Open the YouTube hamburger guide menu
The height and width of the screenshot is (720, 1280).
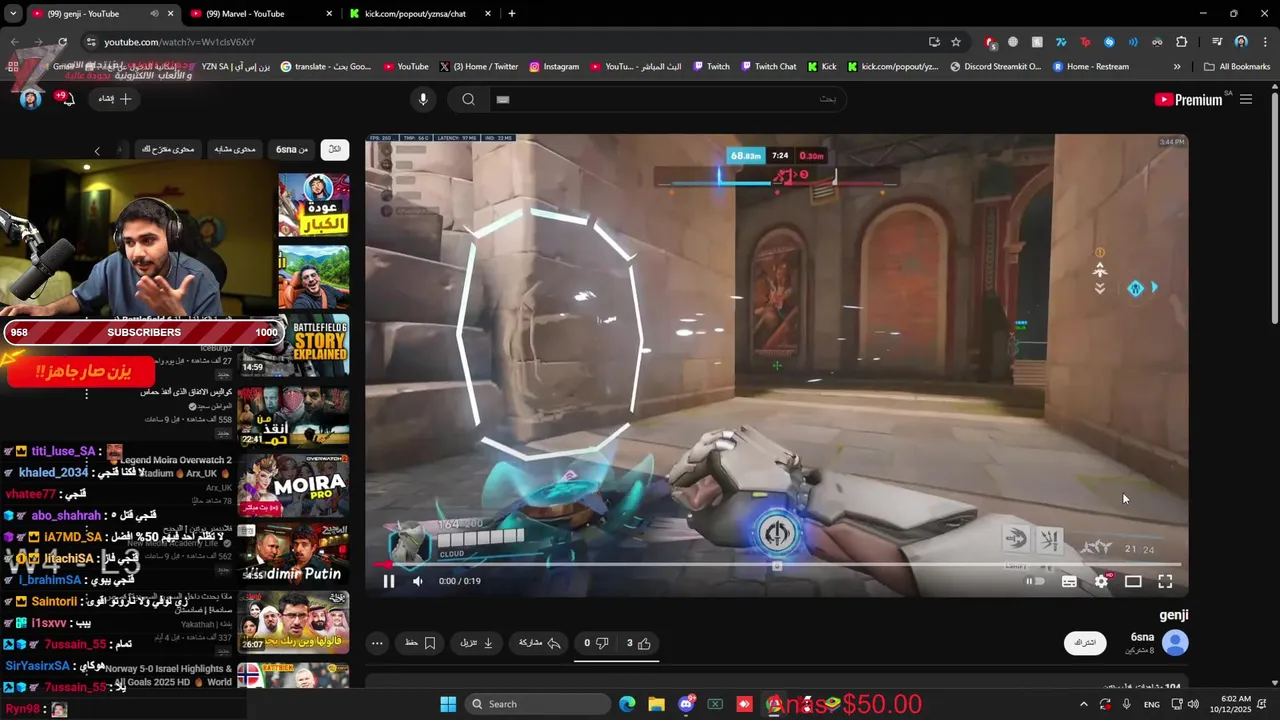click(x=1246, y=99)
